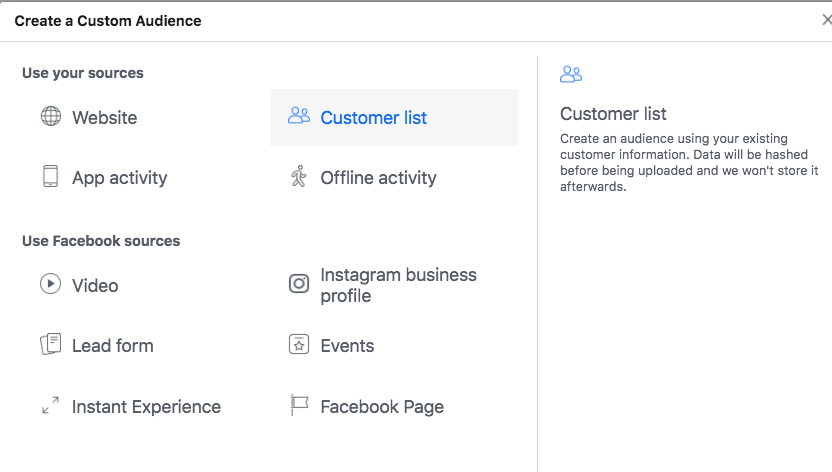
Task: Click the Video play icon
Action: tap(50, 284)
